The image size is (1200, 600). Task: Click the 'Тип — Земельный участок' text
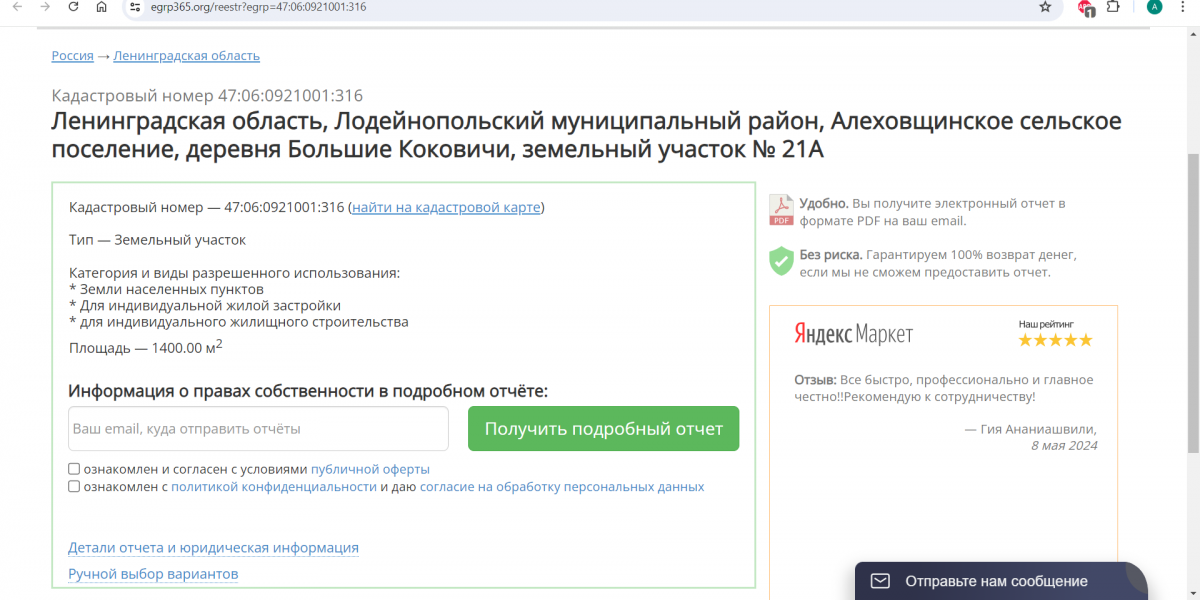pos(157,240)
